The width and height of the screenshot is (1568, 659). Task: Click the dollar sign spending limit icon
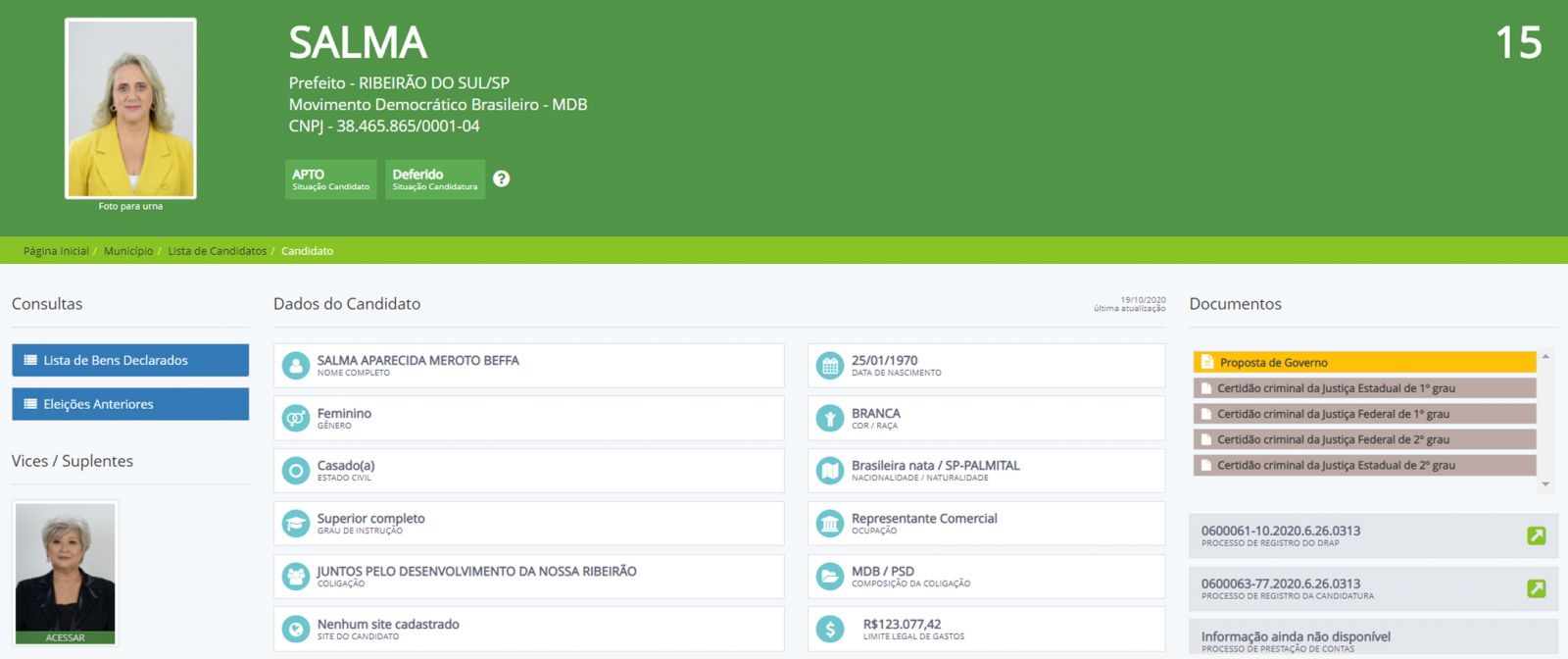(830, 629)
